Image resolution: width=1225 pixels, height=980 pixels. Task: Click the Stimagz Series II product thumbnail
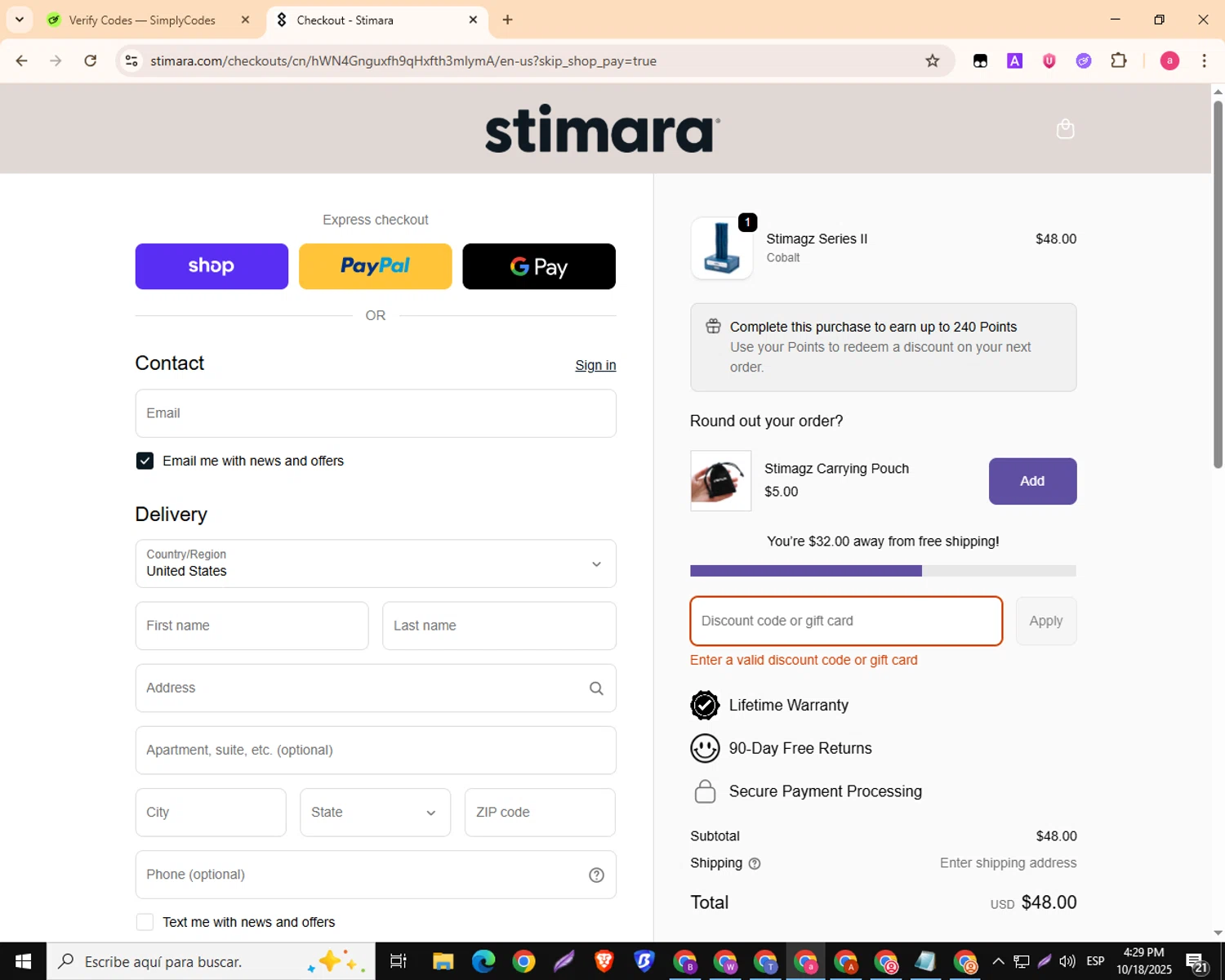[722, 247]
